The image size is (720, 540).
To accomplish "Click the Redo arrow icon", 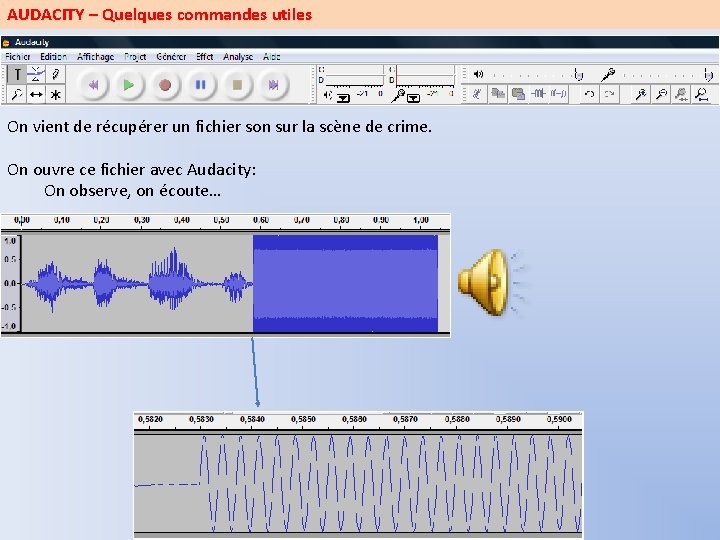I will tap(609, 94).
